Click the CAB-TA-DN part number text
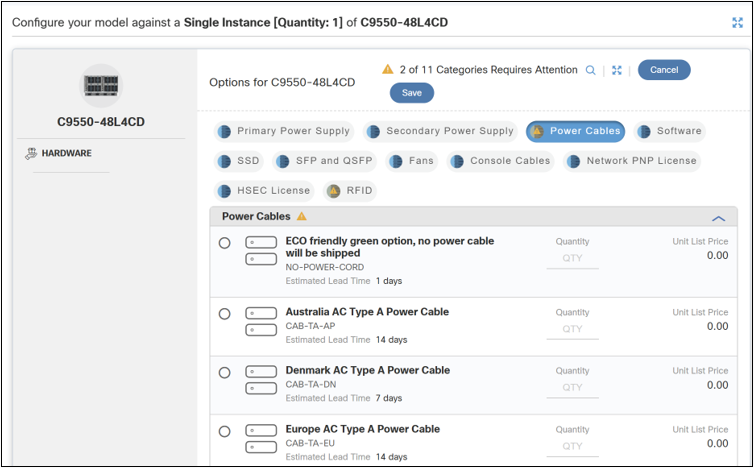This screenshot has height=468, width=754. (311, 385)
